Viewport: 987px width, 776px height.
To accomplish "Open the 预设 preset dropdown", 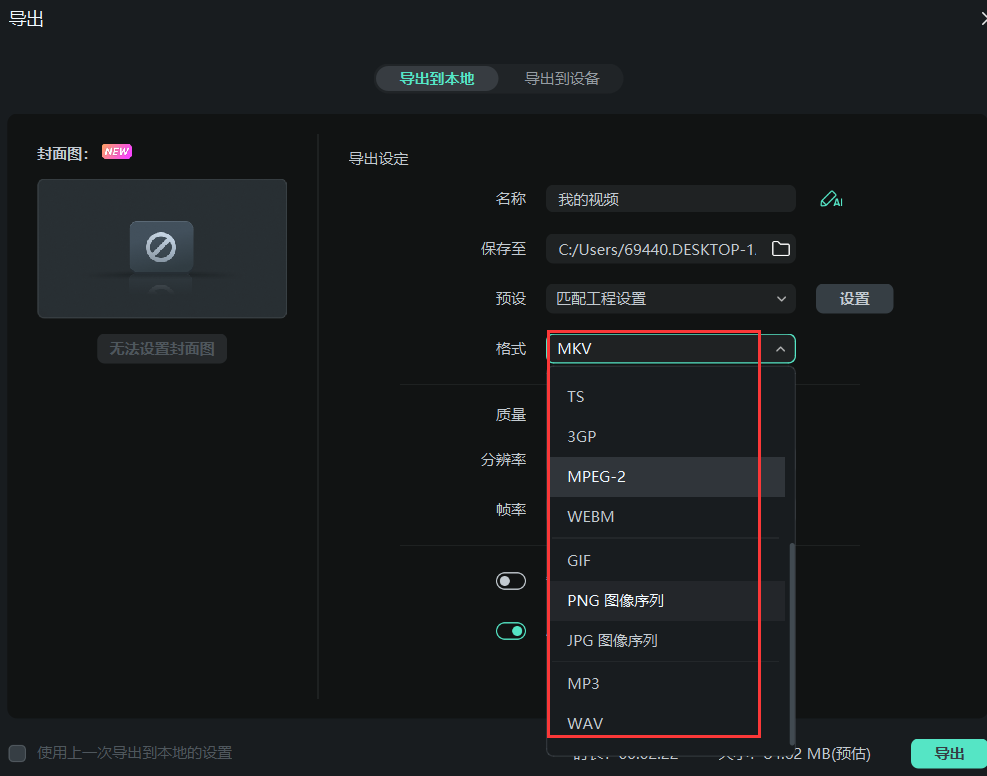I will click(670, 298).
